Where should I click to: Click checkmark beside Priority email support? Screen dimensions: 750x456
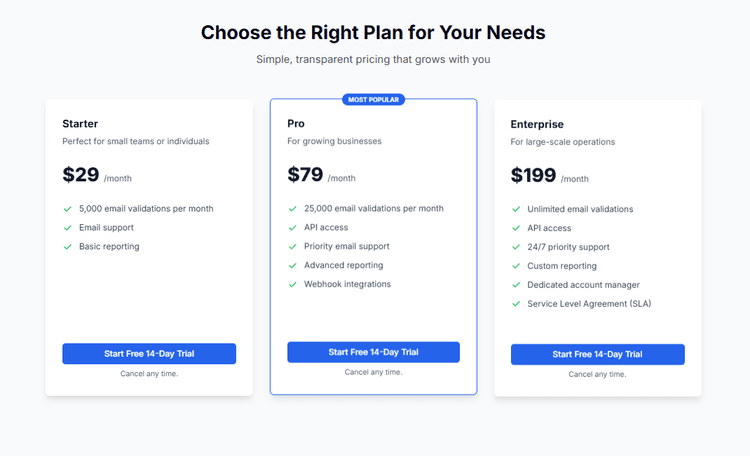(x=293, y=246)
